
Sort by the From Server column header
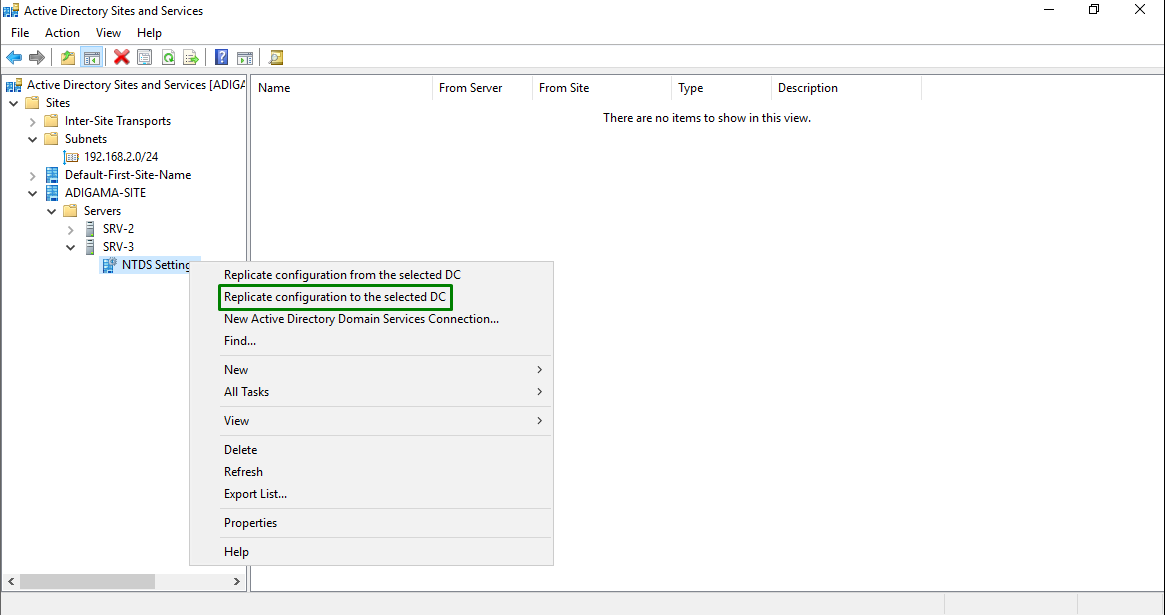[482, 88]
